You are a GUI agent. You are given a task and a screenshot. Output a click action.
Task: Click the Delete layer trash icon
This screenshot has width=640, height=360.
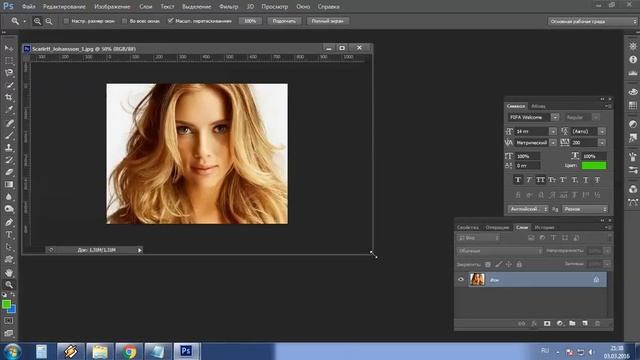pos(598,323)
